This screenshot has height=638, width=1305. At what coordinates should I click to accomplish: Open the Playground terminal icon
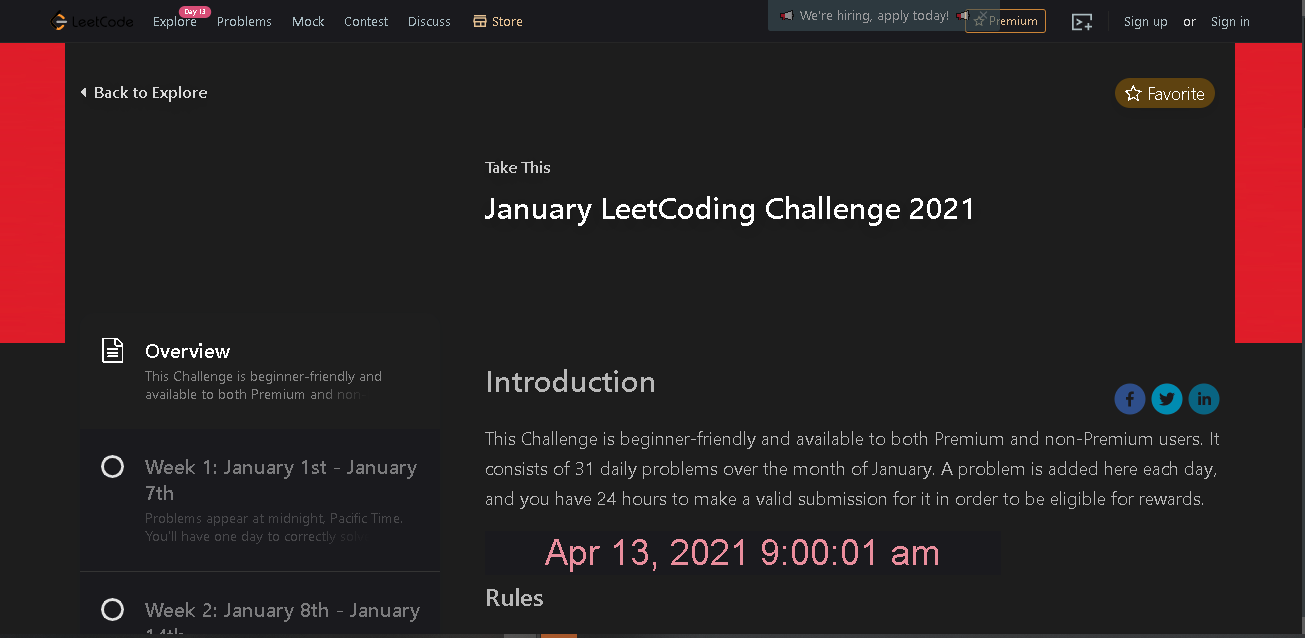(1081, 22)
